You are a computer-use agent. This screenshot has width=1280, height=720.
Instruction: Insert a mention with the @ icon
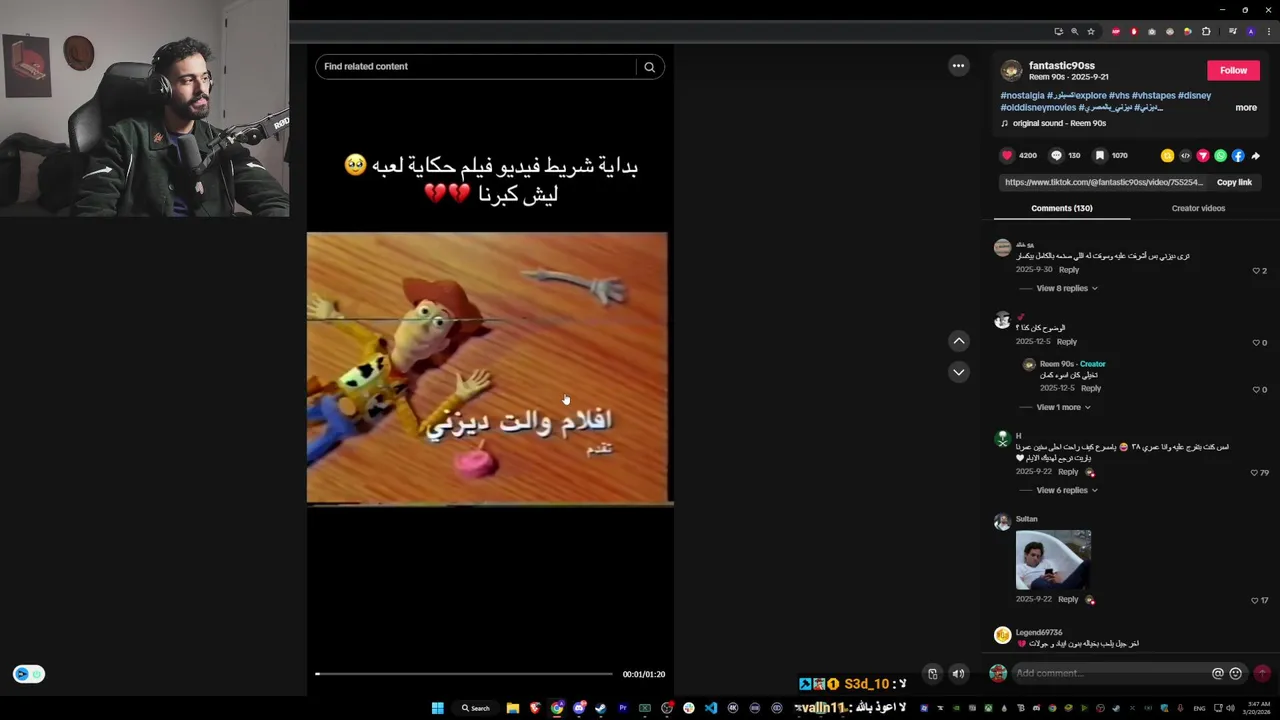pyautogui.click(x=1218, y=674)
